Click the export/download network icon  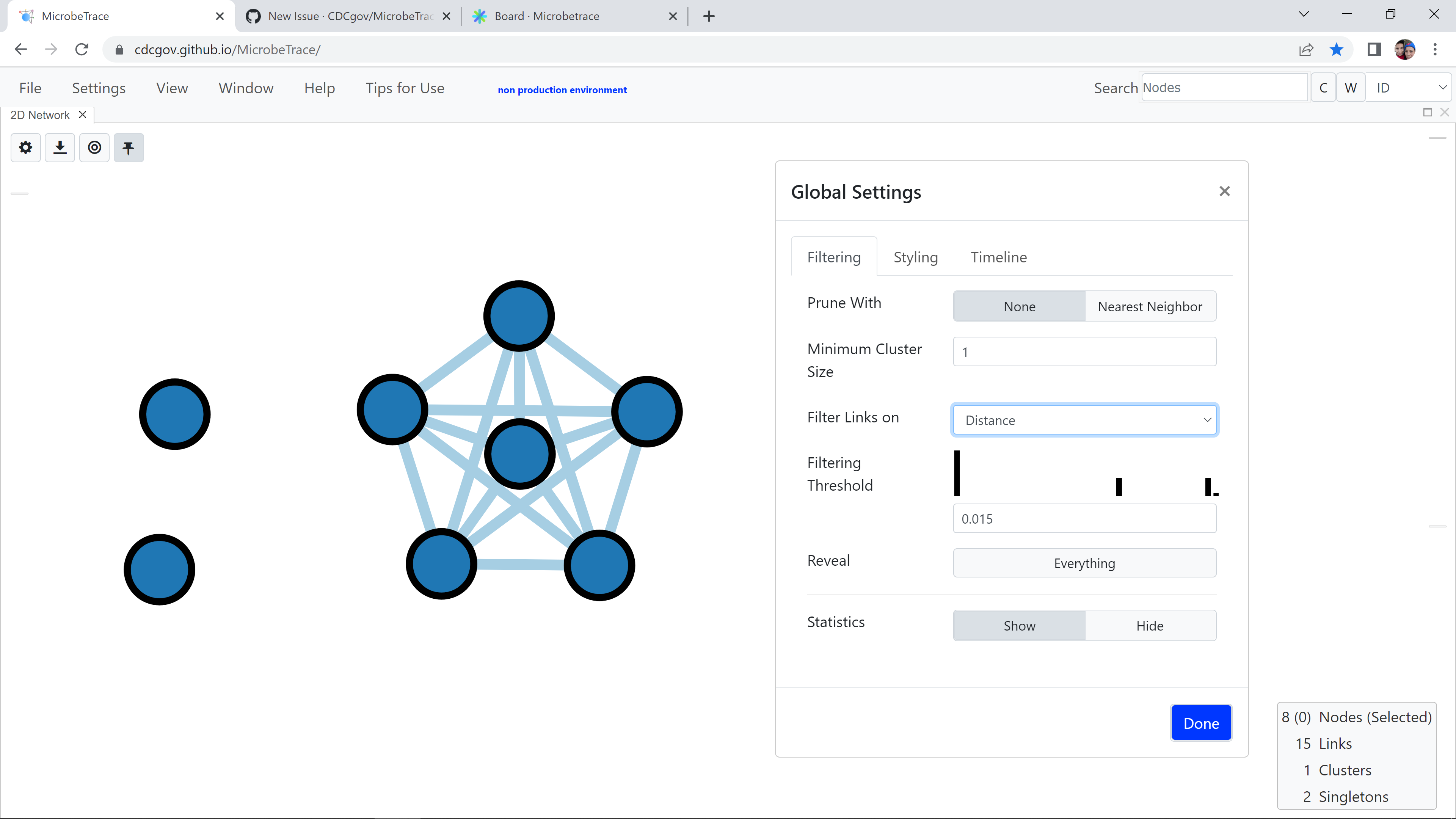point(60,147)
